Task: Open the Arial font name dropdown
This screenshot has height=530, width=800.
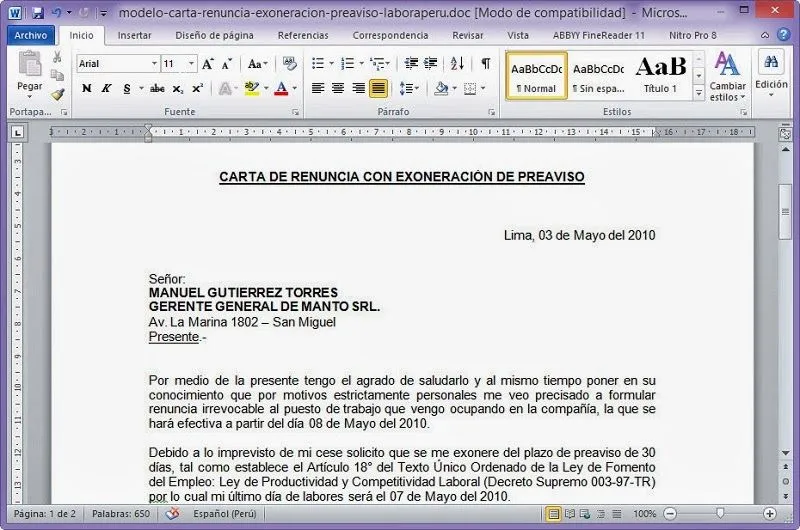Action: coord(154,64)
